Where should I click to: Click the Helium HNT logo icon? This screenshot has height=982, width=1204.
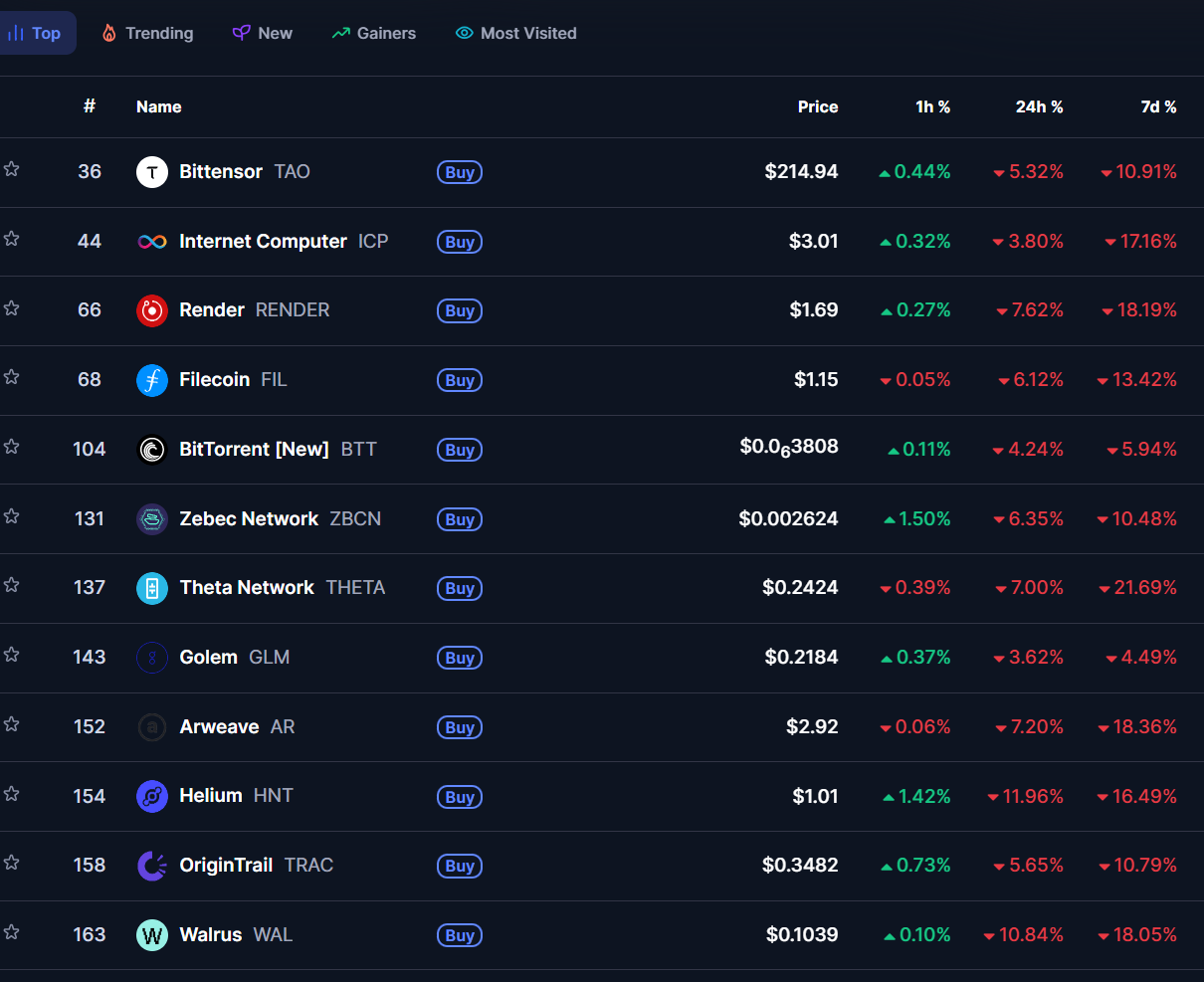click(x=151, y=796)
